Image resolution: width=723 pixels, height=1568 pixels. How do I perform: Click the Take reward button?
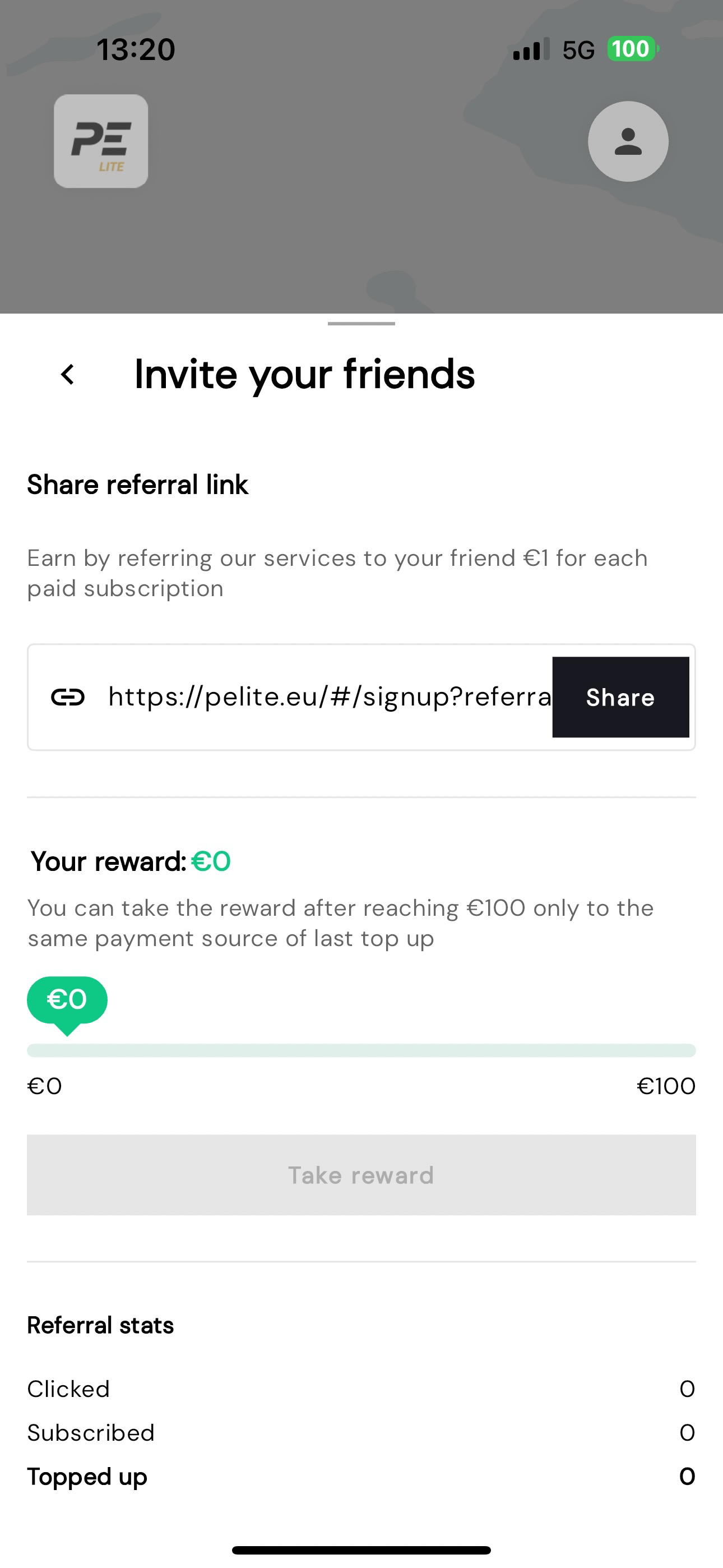361,1175
